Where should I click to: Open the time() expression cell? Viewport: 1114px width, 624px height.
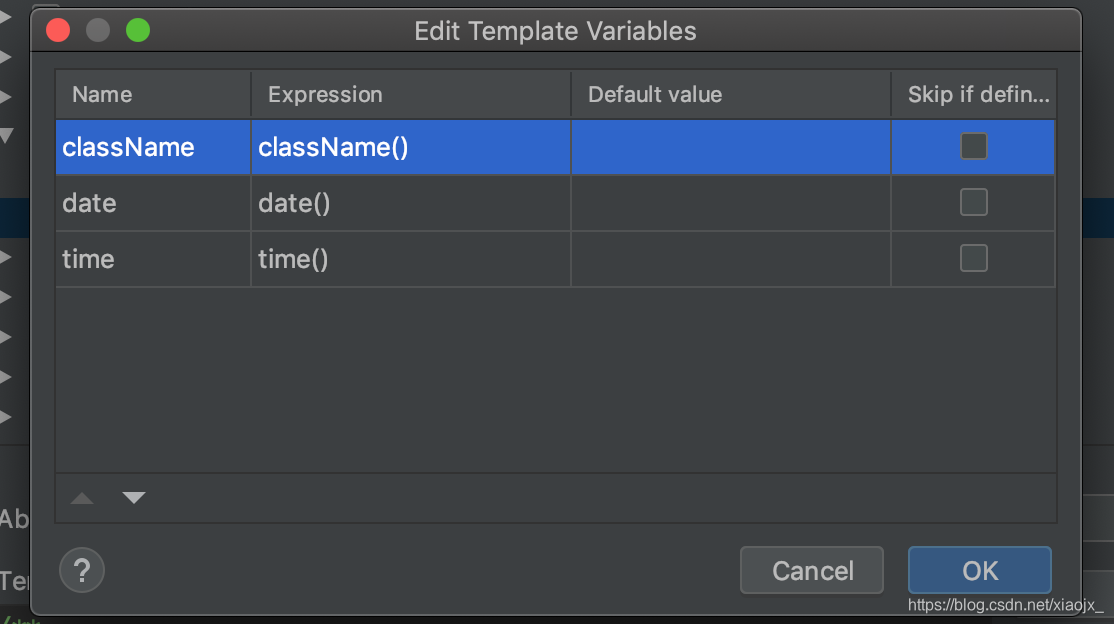coord(411,259)
